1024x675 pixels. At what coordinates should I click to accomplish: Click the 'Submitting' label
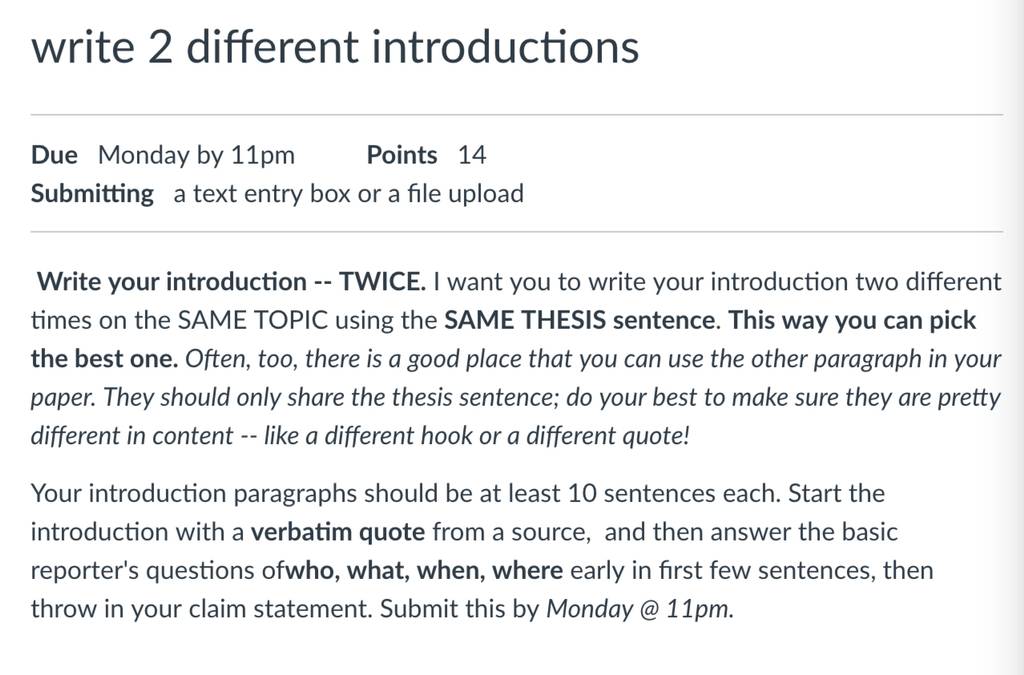pyautogui.click(x=92, y=194)
